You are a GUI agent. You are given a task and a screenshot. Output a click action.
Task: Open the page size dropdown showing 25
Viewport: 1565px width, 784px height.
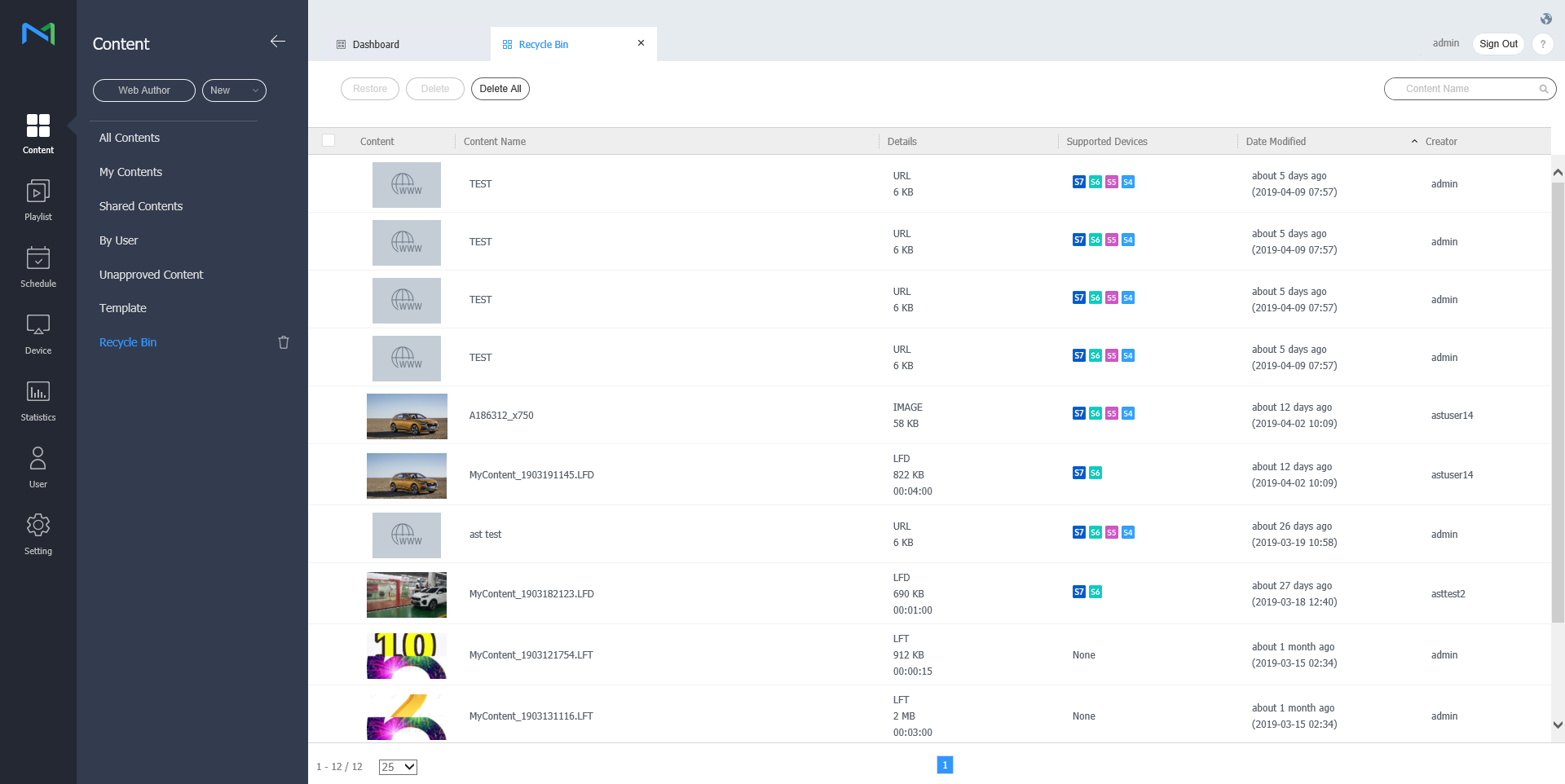tap(398, 767)
